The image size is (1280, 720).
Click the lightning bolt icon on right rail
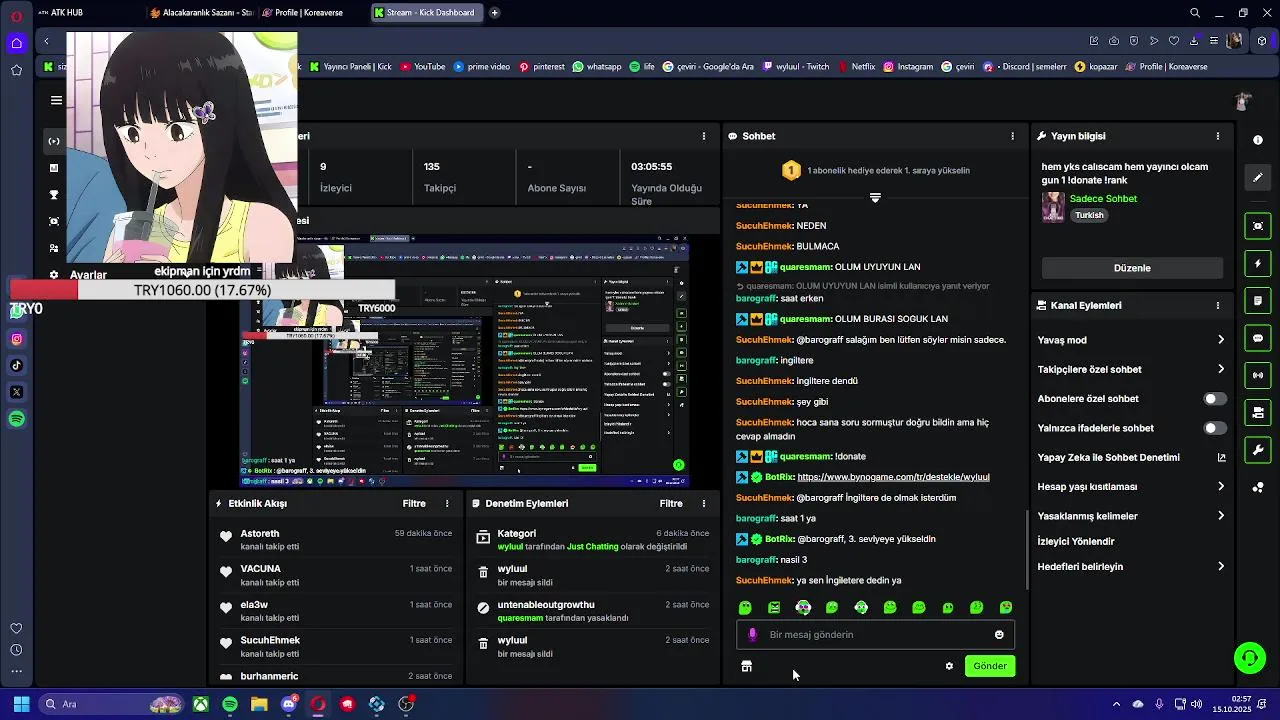pyautogui.click(x=1258, y=264)
